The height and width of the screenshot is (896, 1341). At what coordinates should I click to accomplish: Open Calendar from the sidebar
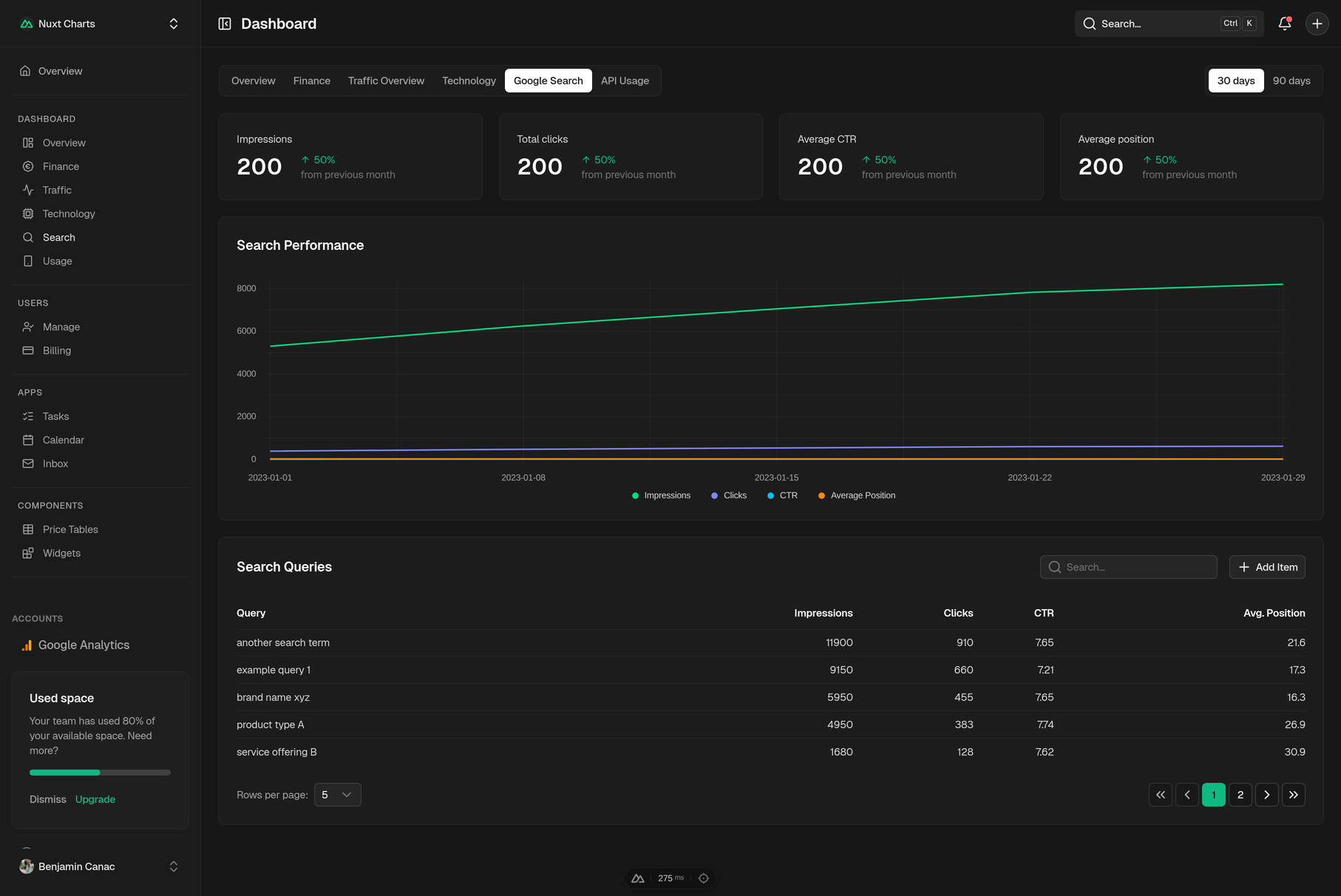coord(63,440)
